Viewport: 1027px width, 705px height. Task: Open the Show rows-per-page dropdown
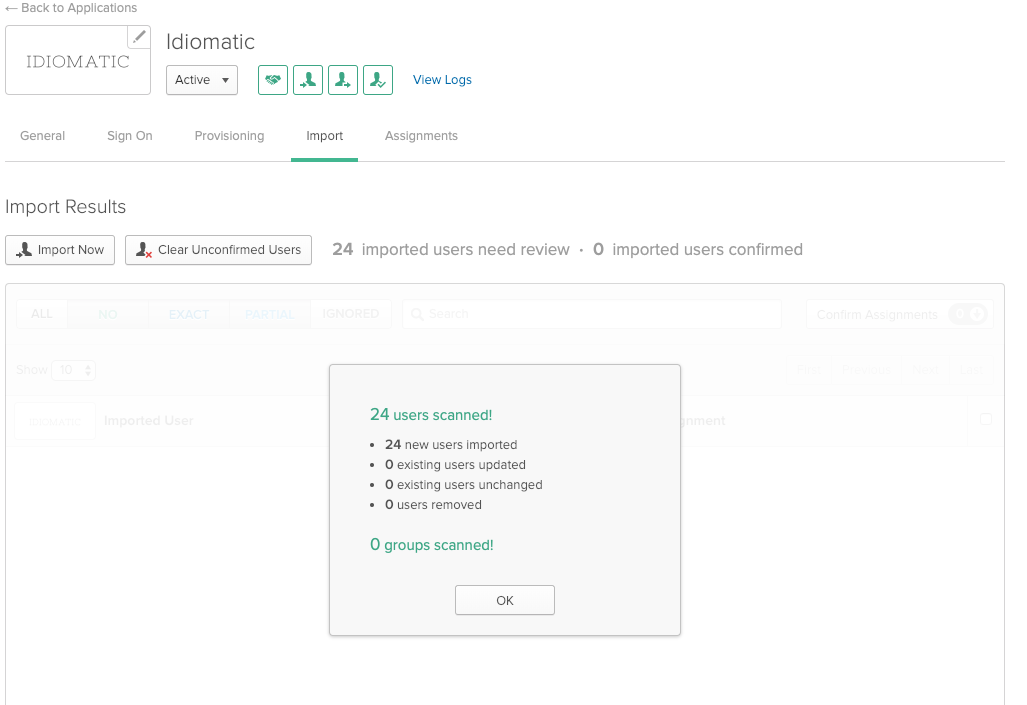coord(74,370)
